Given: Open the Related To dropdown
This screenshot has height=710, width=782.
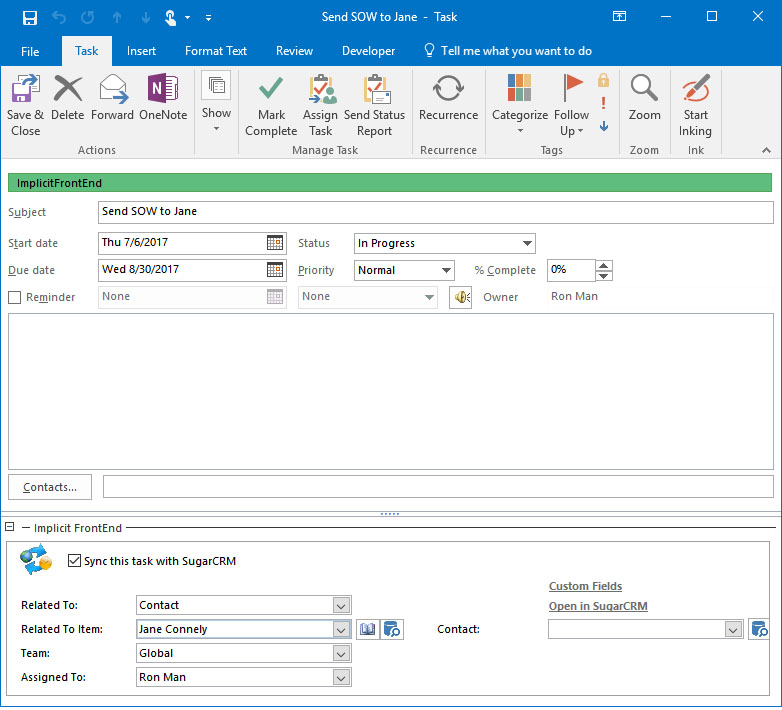Looking at the screenshot, I should [x=341, y=605].
